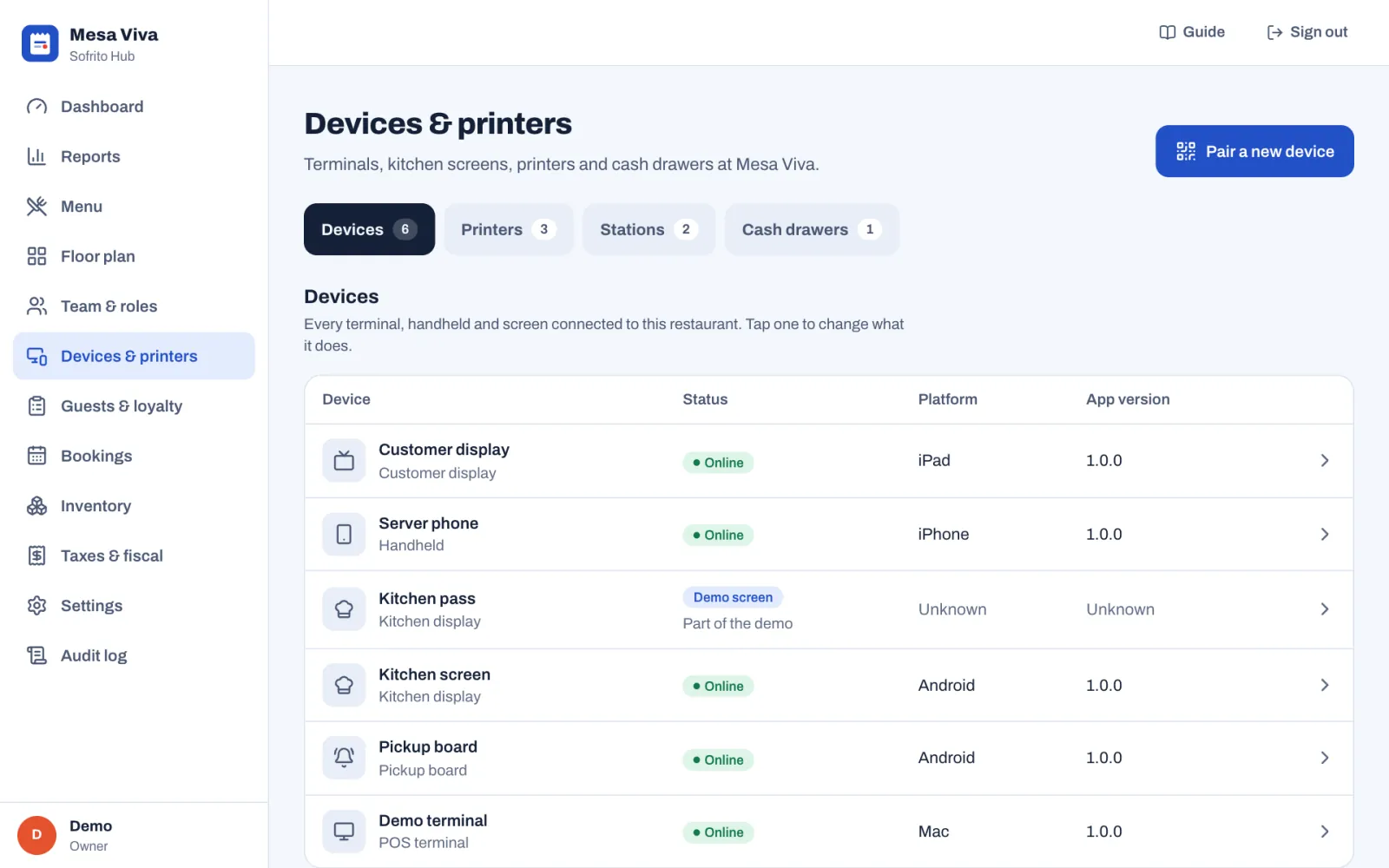Click the Reports bar chart icon
This screenshot has height=868, width=1389.
point(36,156)
